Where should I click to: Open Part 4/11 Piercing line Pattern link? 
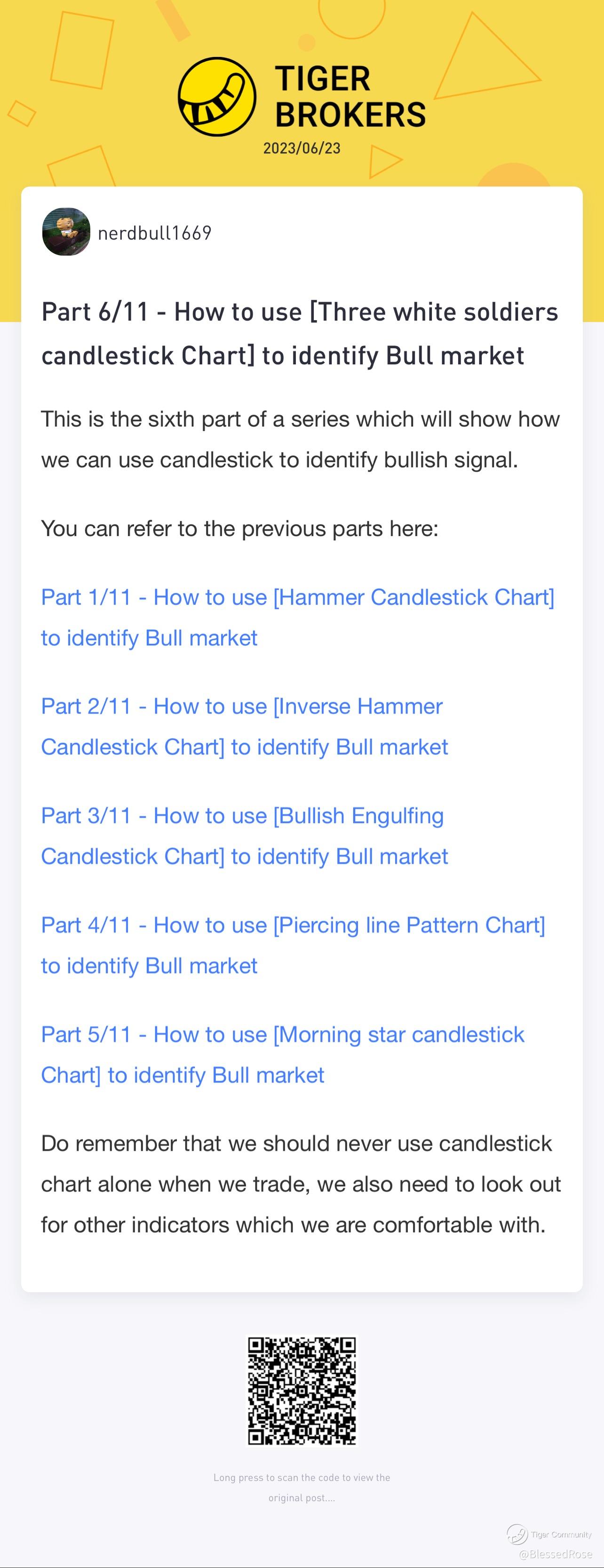tap(293, 945)
